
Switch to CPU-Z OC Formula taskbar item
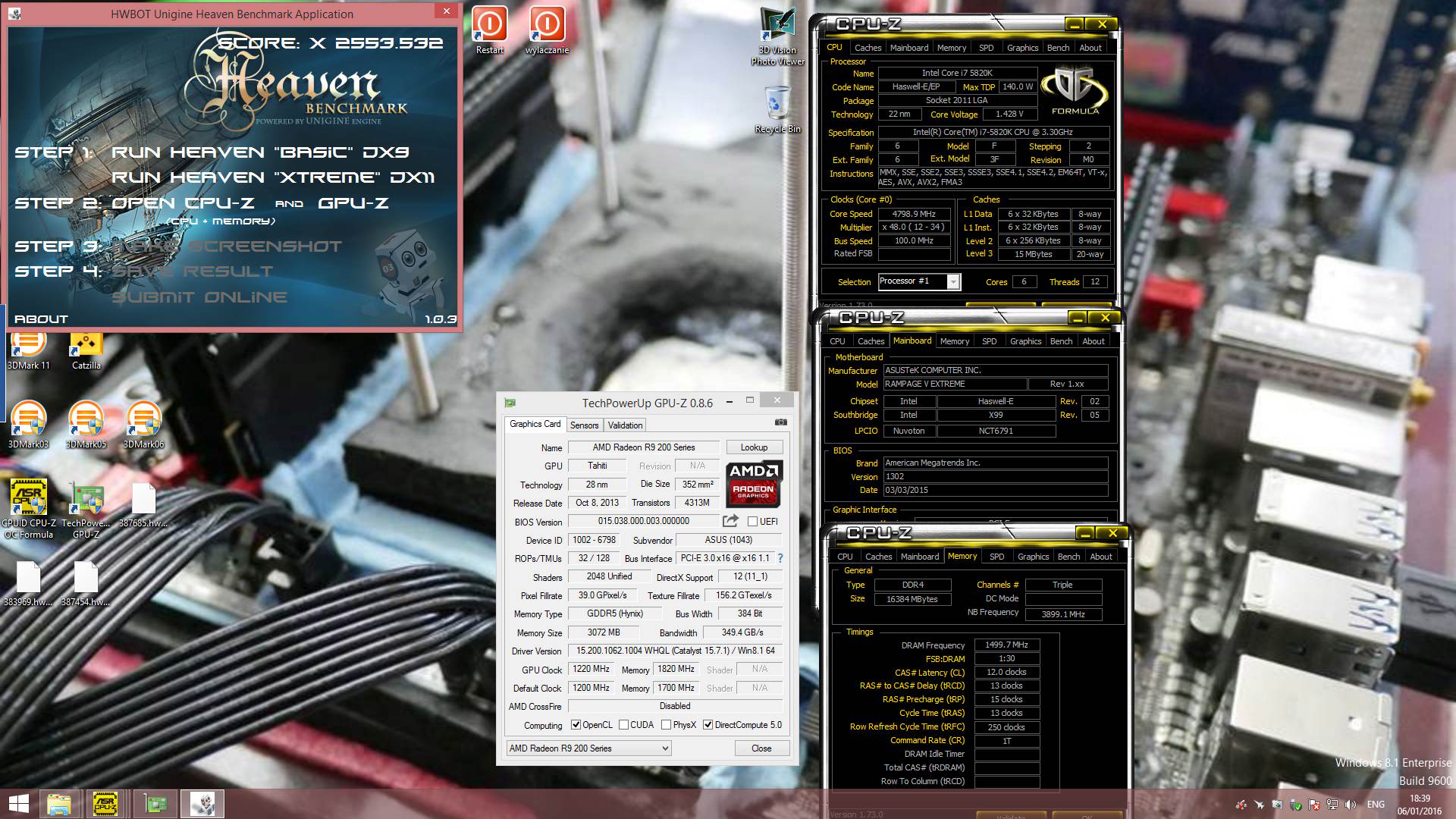(105, 804)
